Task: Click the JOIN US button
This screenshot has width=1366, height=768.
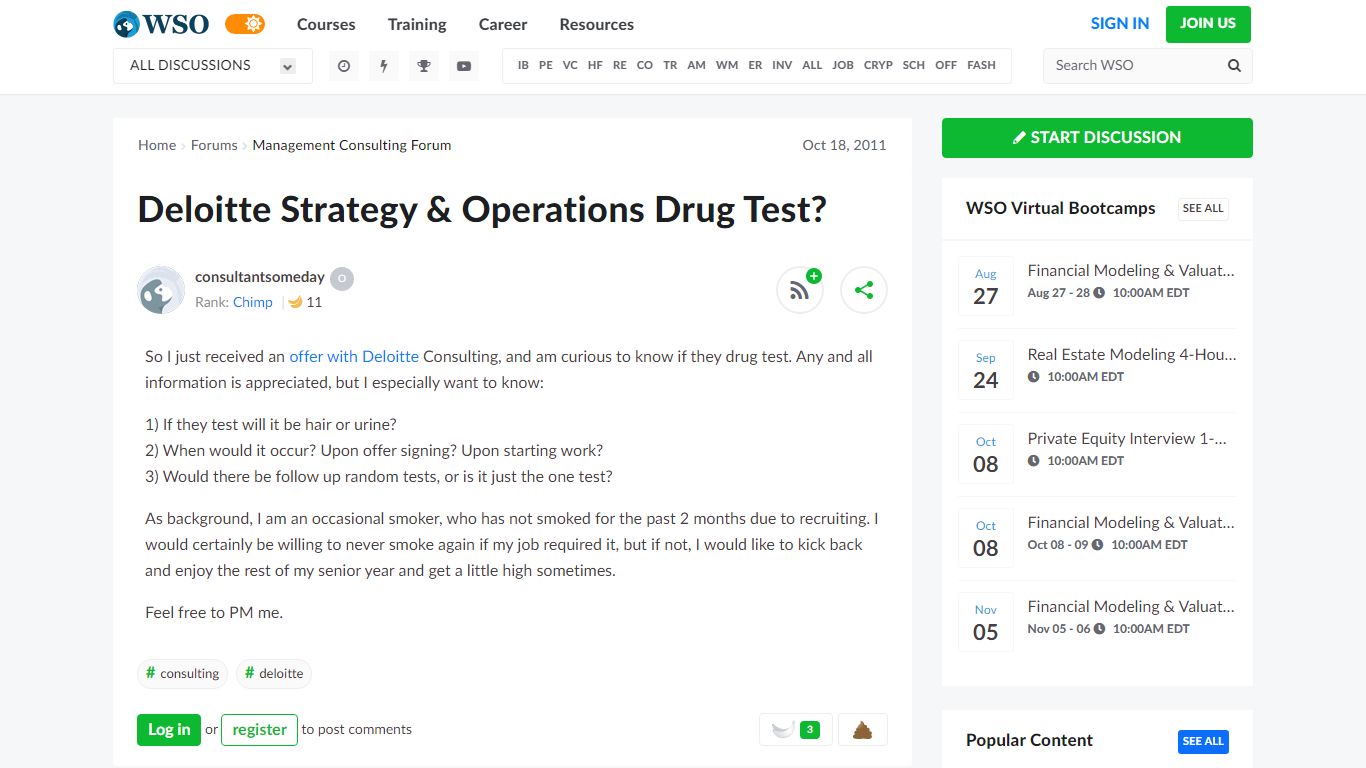Action: (1208, 24)
